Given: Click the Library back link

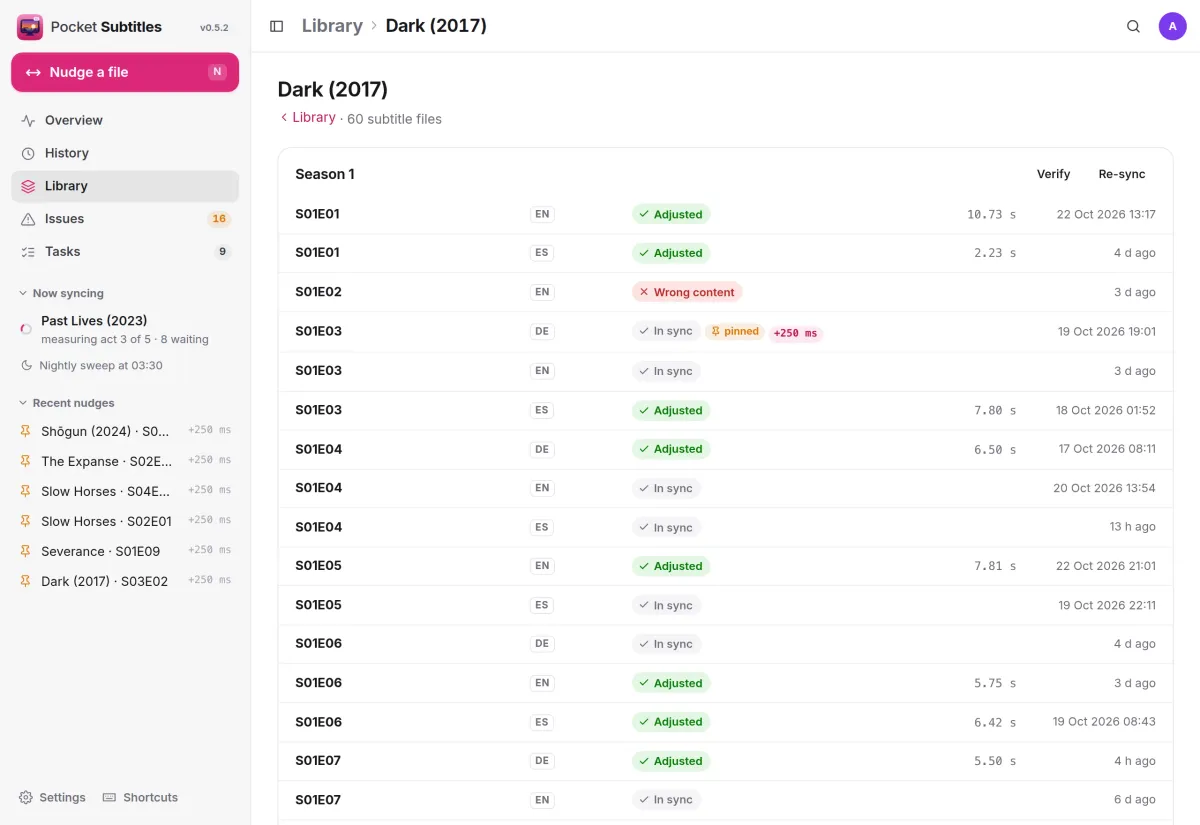Looking at the screenshot, I should pos(307,117).
